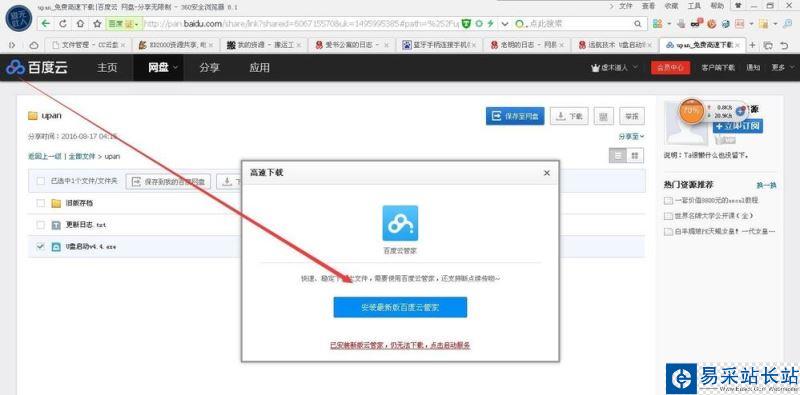Image resolution: width=800 pixels, height=395 pixels.
Task: Click the 已安装最新版云管家 link in dialog
Action: coord(400,345)
